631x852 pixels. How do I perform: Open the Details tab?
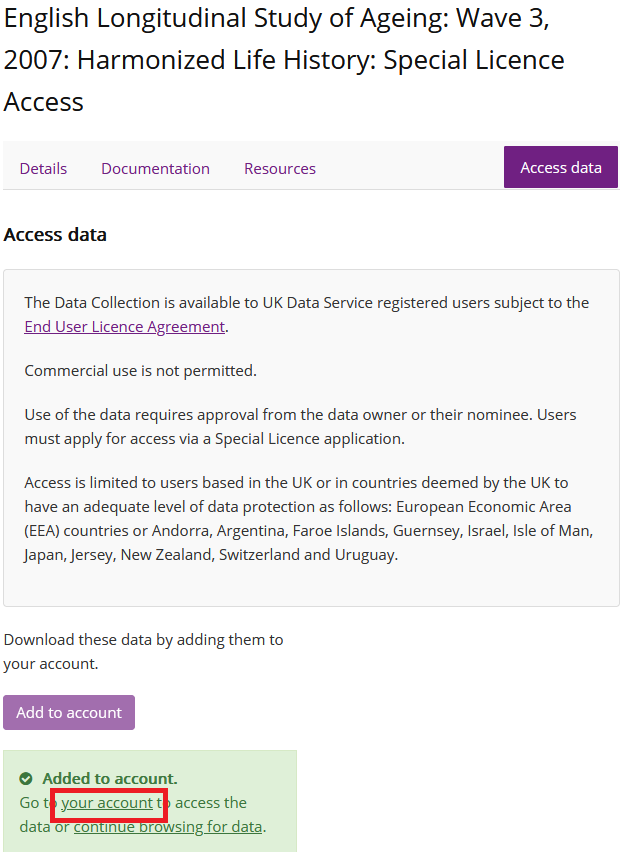click(x=43, y=168)
